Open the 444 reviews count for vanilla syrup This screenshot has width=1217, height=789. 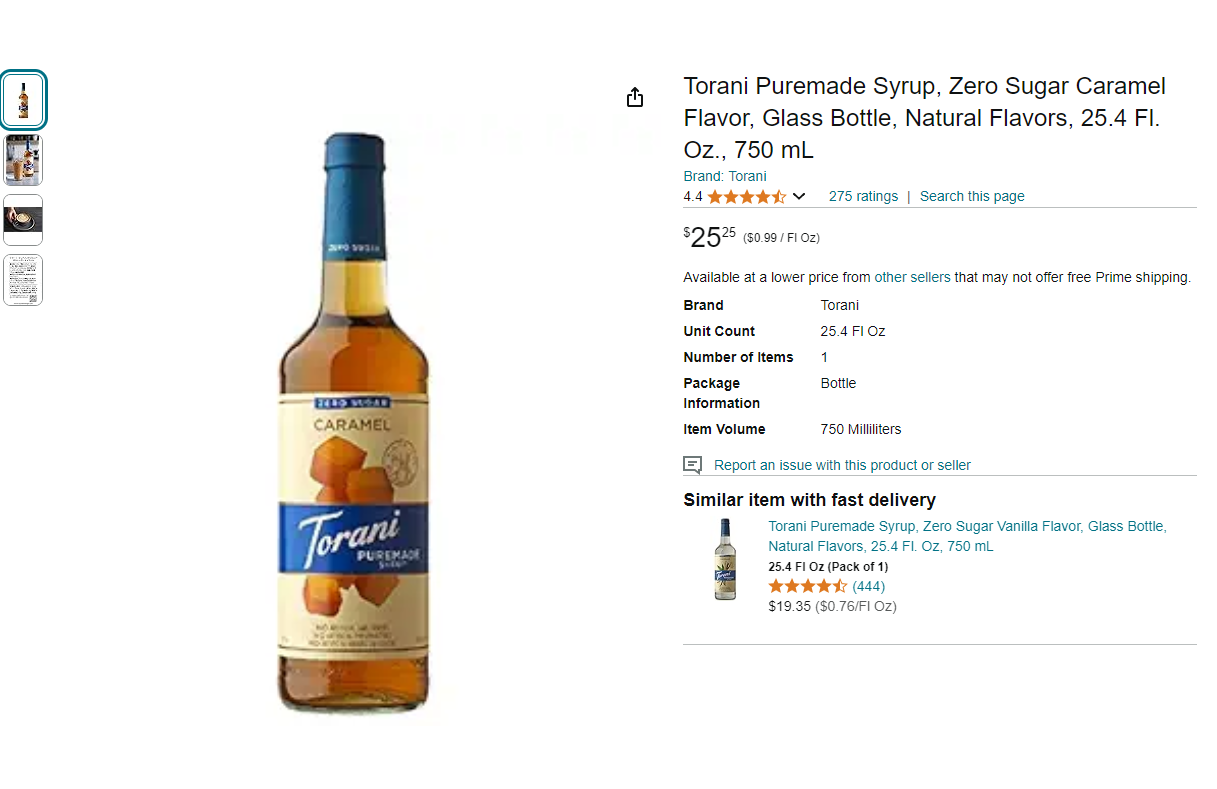(868, 586)
